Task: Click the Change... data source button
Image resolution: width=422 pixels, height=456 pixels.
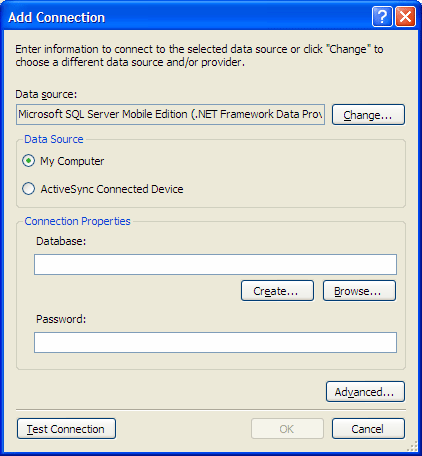Action: pyautogui.click(x=368, y=115)
